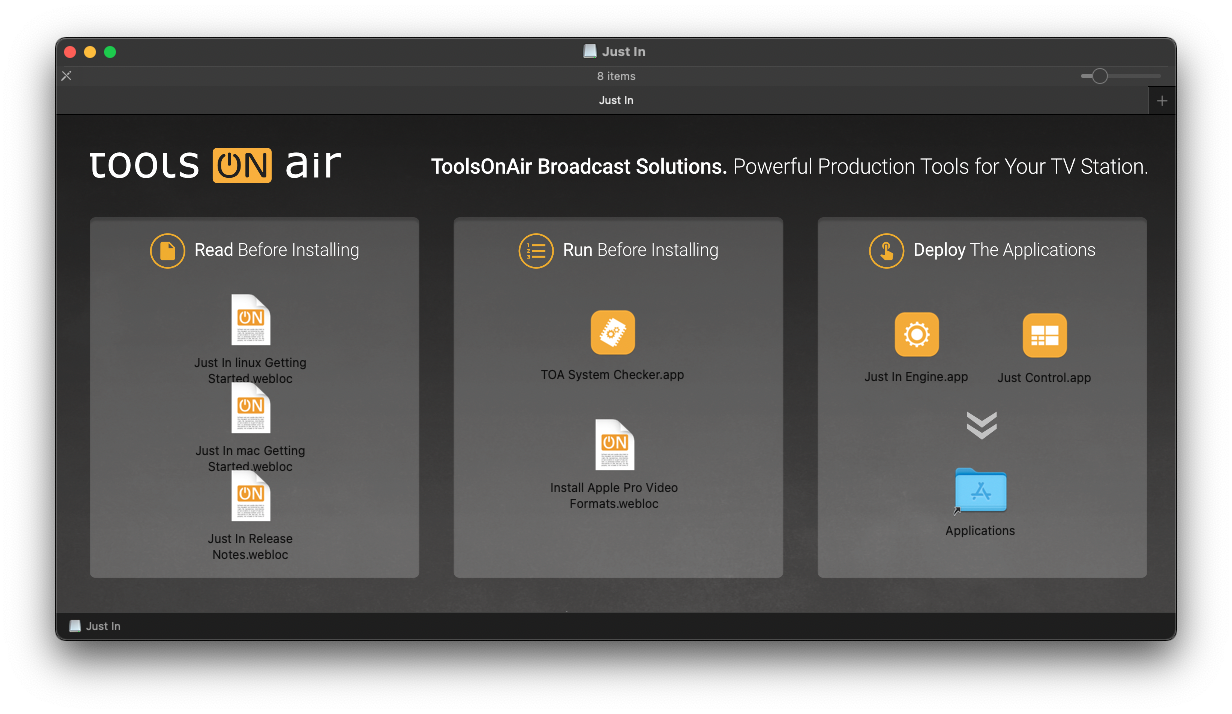Minimize the Just In window
This screenshot has height=714, width=1232.
click(x=90, y=52)
